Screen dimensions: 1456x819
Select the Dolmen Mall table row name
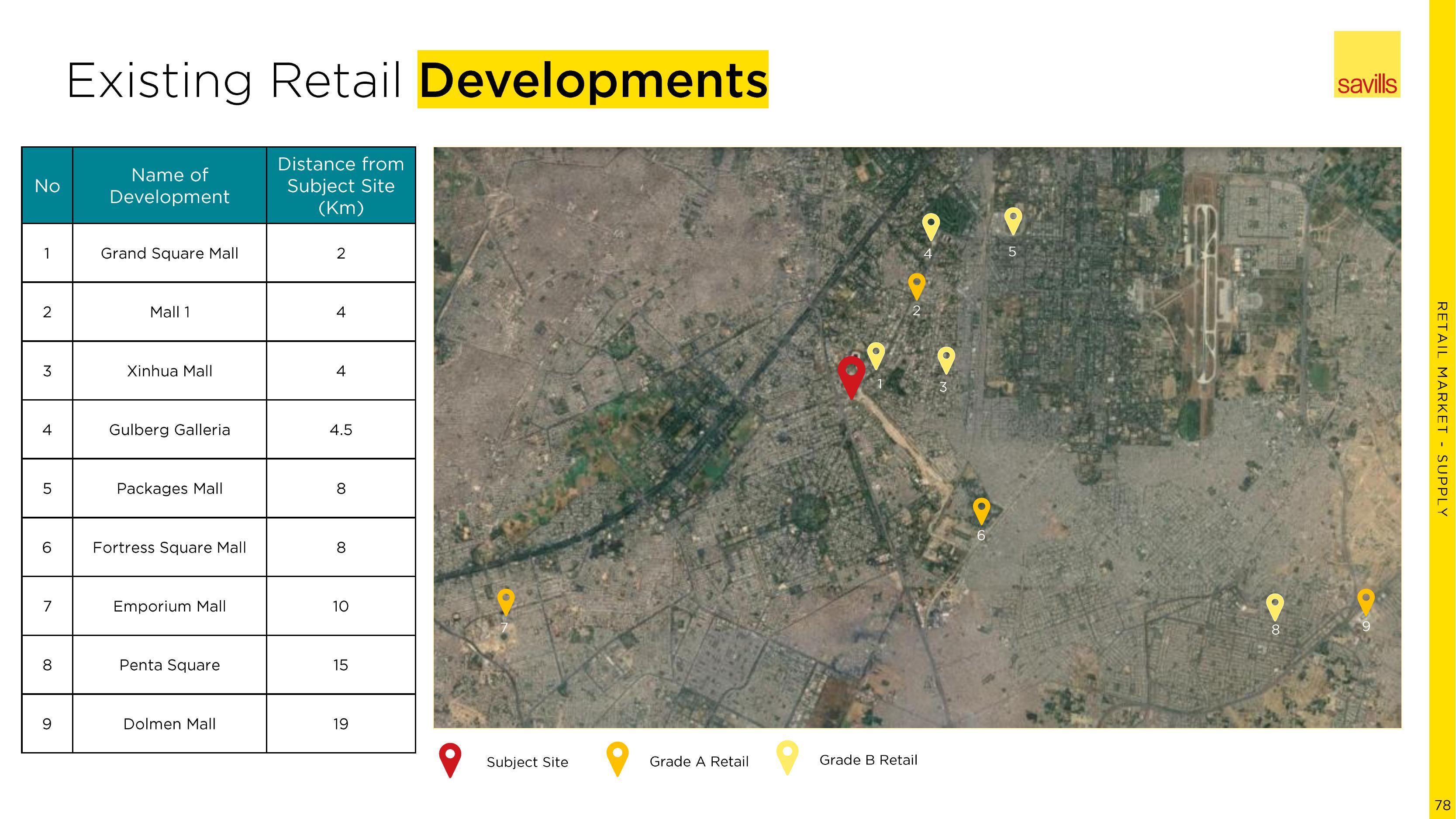tap(169, 724)
